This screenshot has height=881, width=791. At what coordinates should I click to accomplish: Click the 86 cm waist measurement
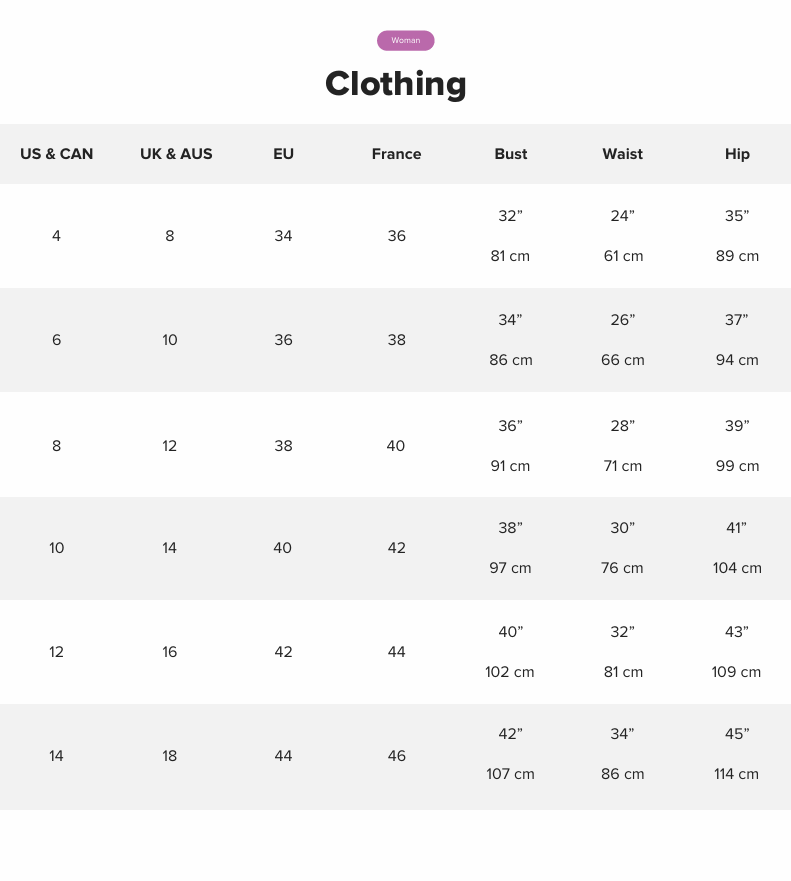[622, 774]
